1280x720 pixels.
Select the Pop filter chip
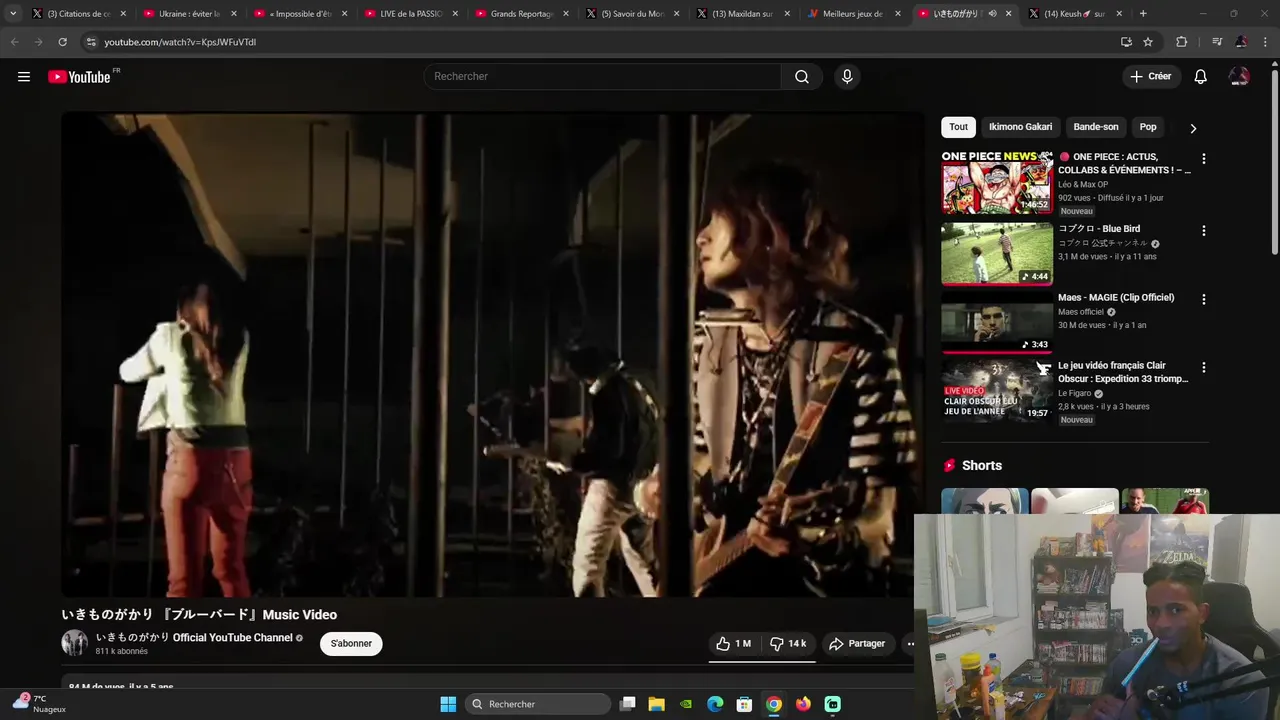click(1148, 127)
